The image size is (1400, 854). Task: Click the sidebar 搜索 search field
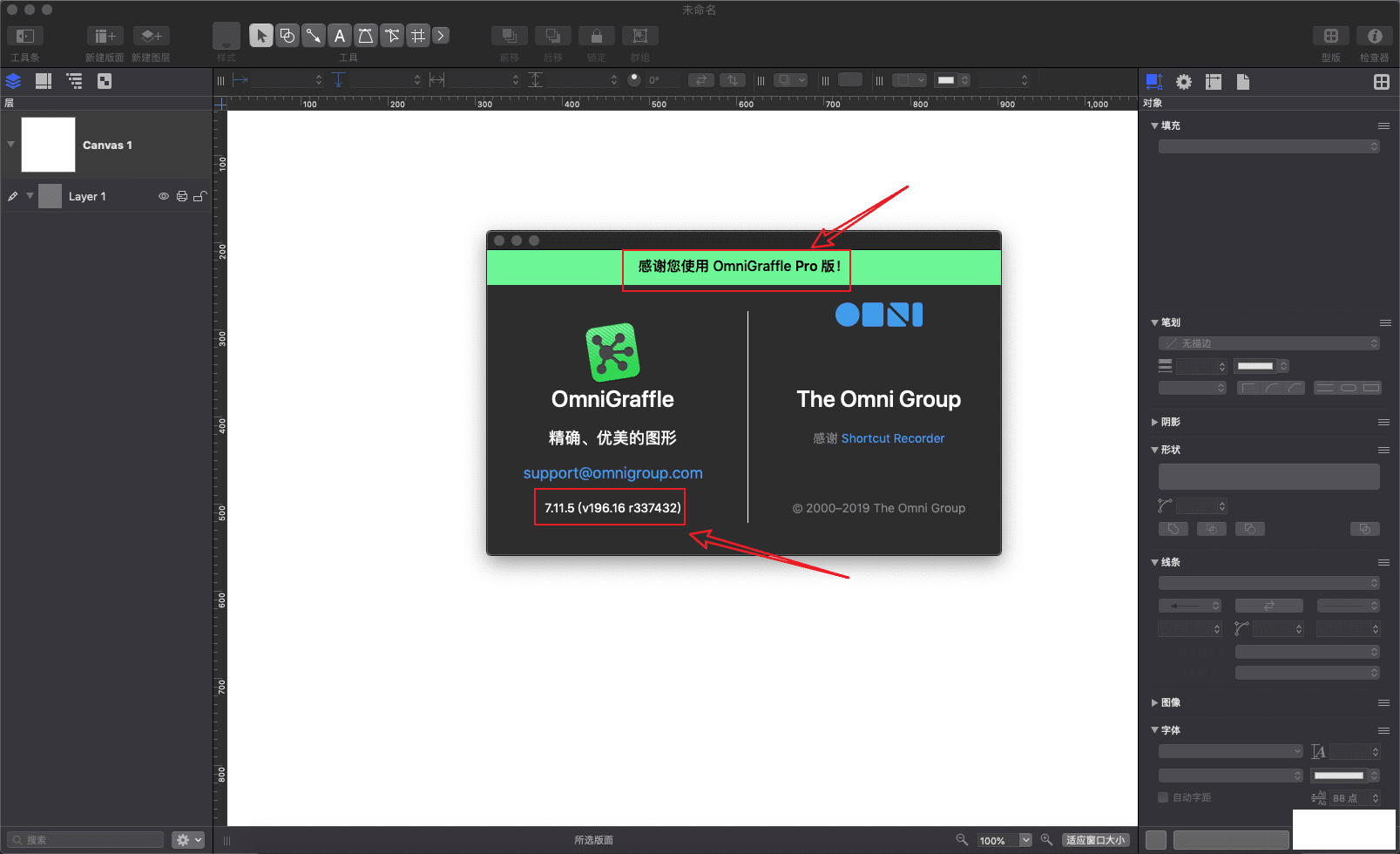click(85, 840)
